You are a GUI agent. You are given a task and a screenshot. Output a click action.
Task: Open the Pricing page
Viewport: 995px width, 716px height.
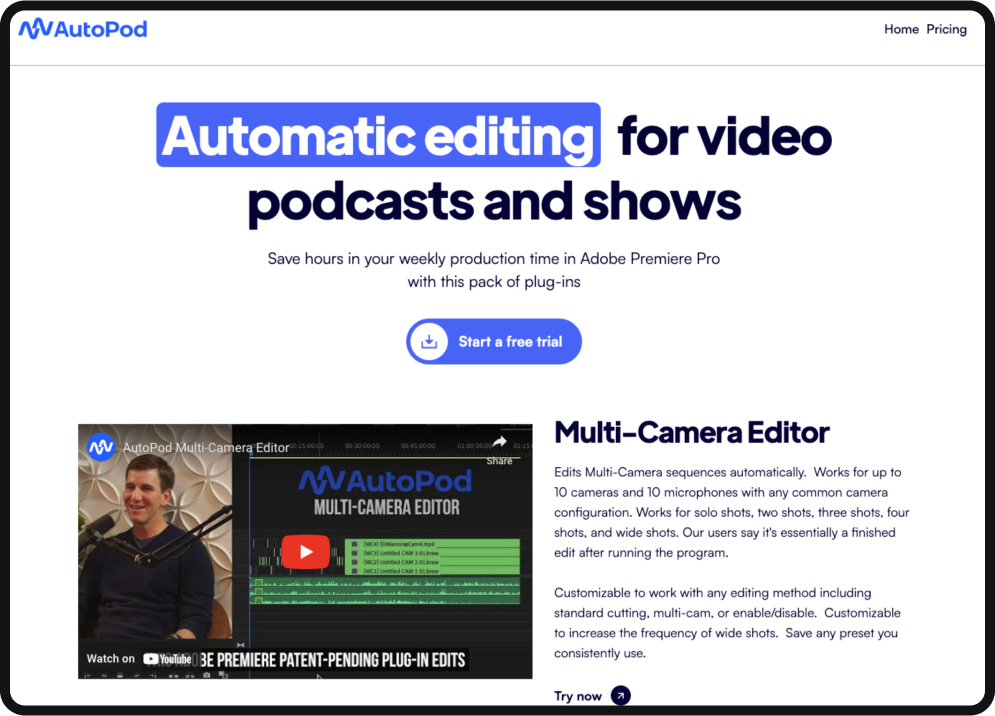pos(946,29)
